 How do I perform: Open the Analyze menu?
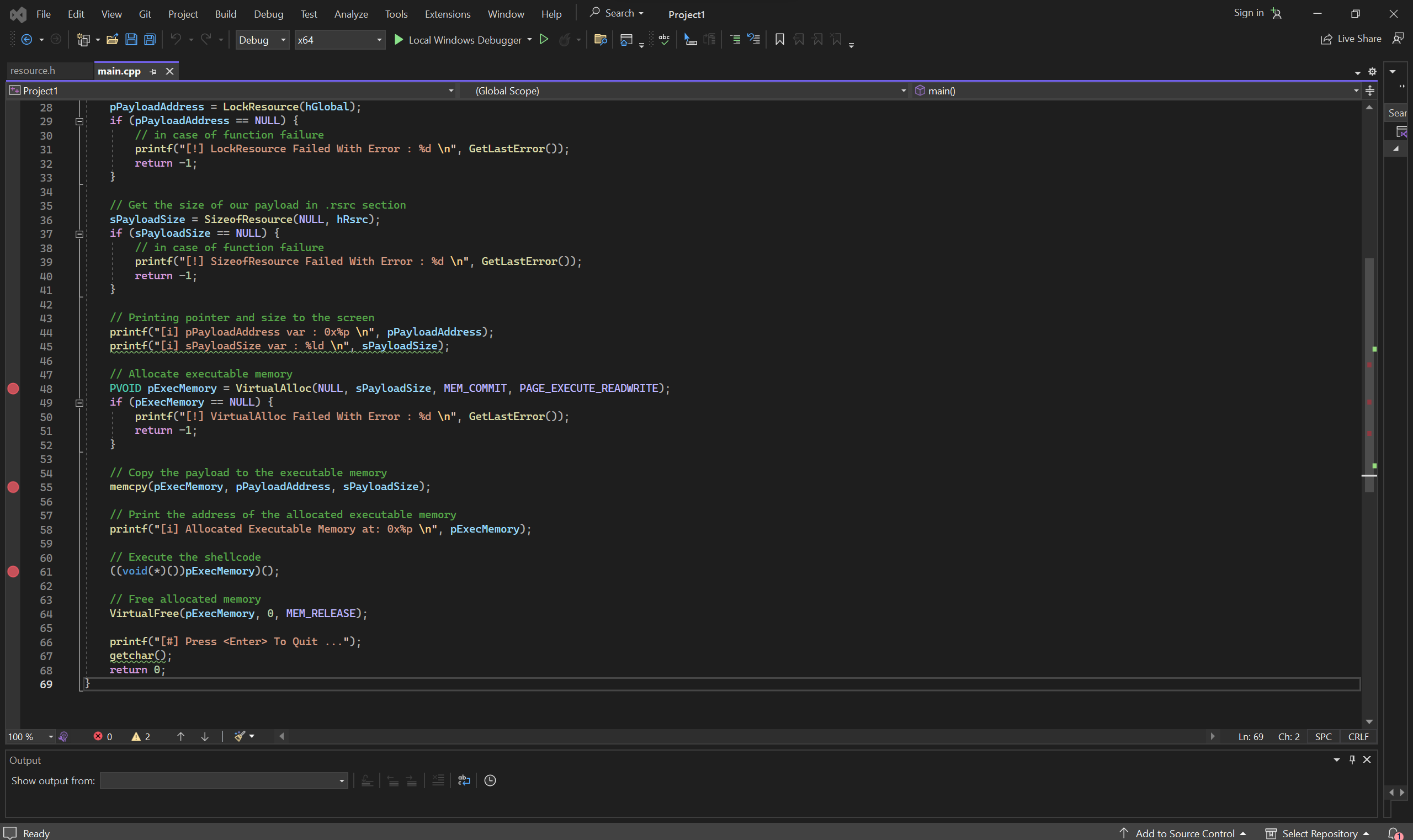point(351,14)
